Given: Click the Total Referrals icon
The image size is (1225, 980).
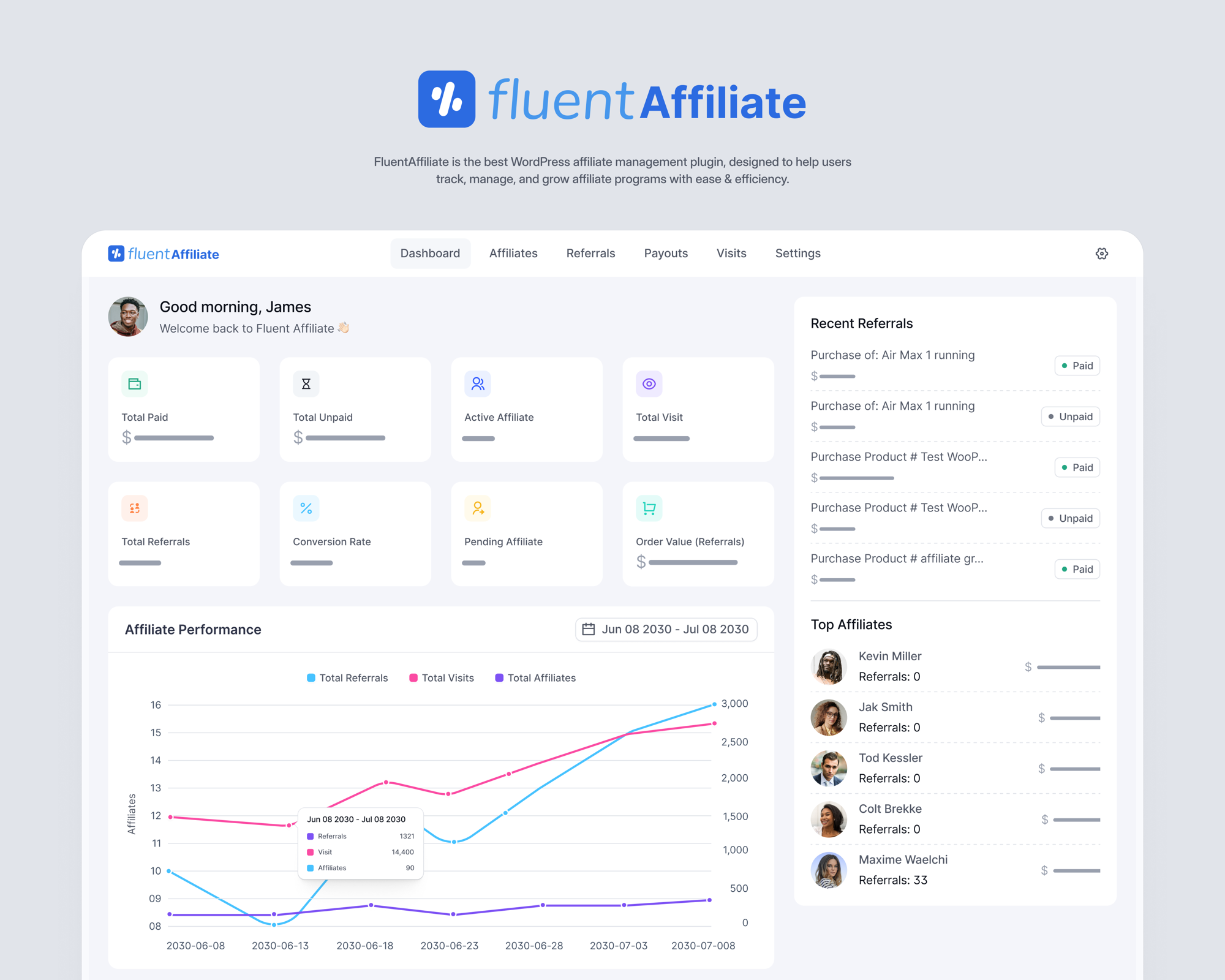Looking at the screenshot, I should tap(135, 508).
